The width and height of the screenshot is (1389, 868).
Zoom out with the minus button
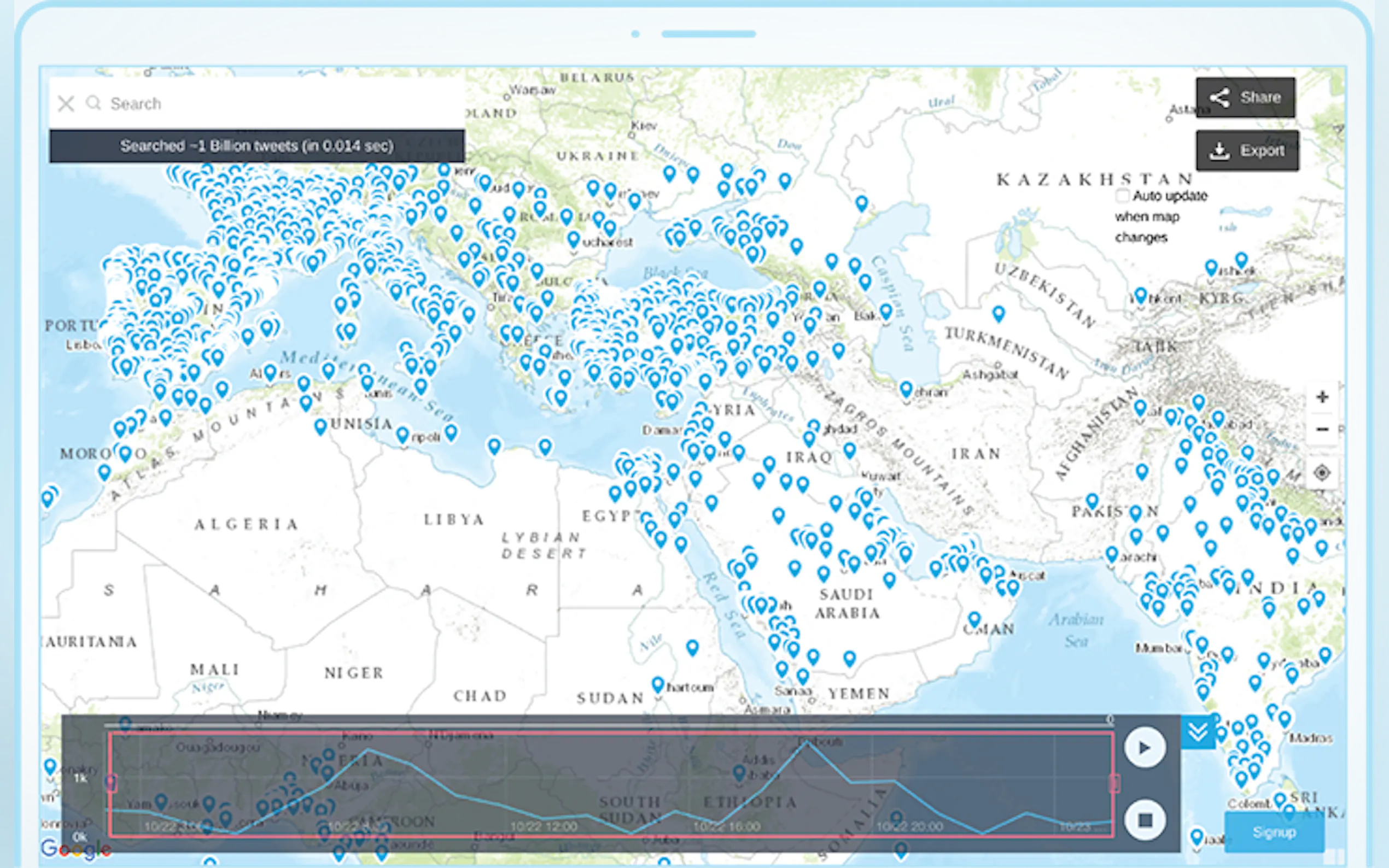point(1322,430)
